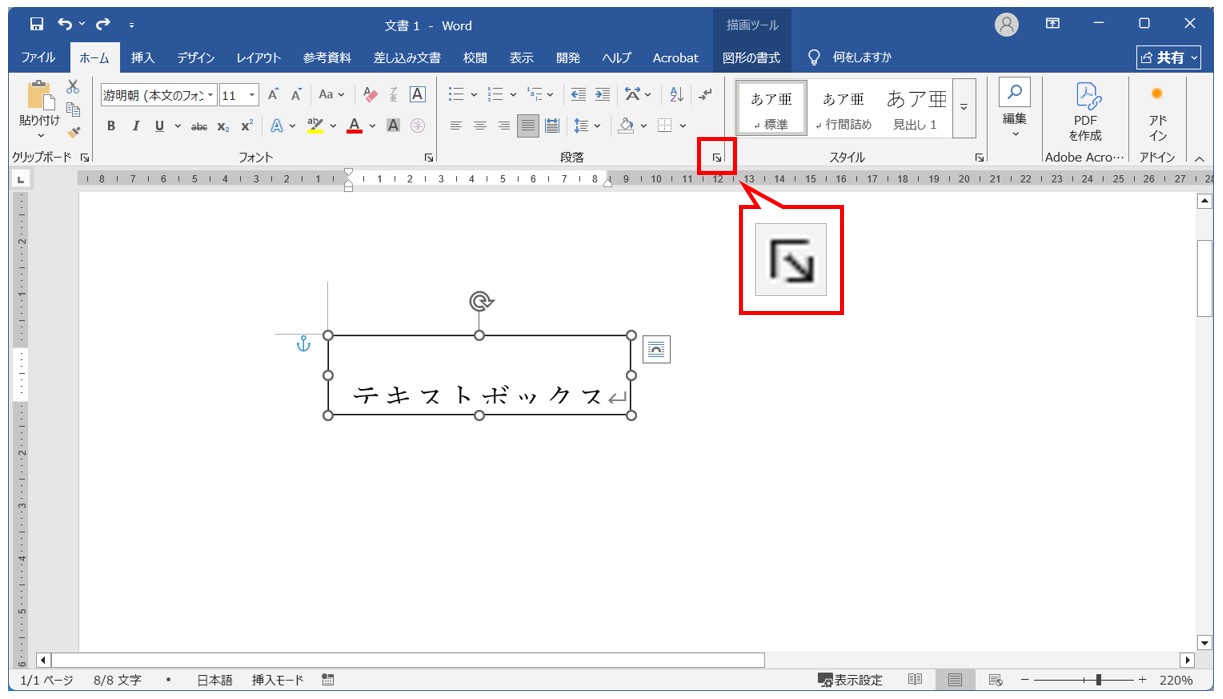Collapse the ribbon with the chevron
The width and height of the screenshot is (1223, 699).
[1199, 158]
